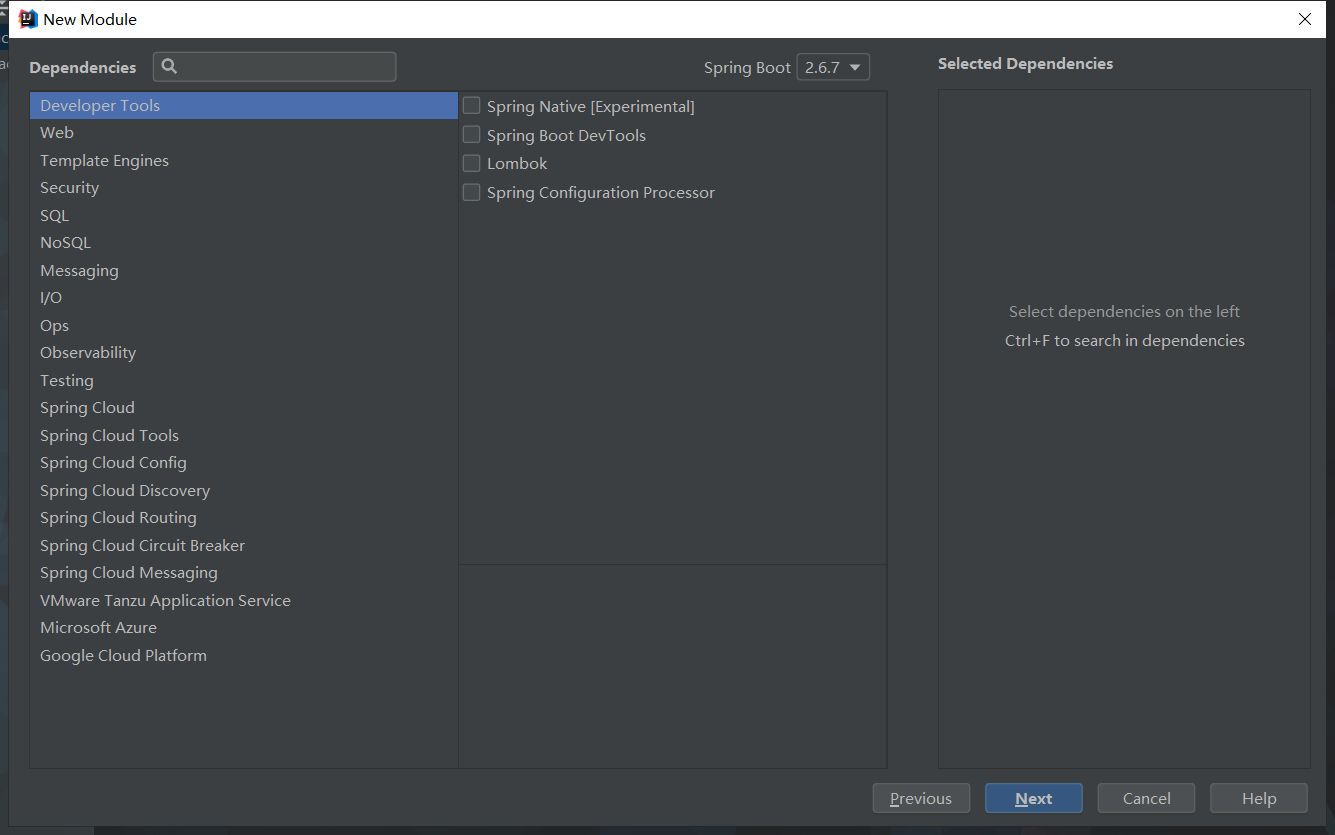
Task: Open Help for the wizard
Action: (x=1259, y=798)
